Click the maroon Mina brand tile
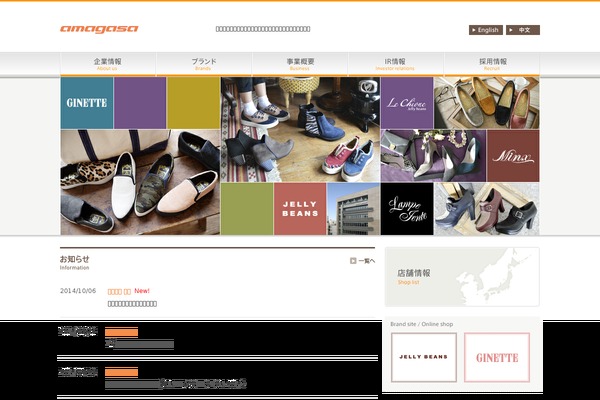600x400 pixels. click(513, 156)
